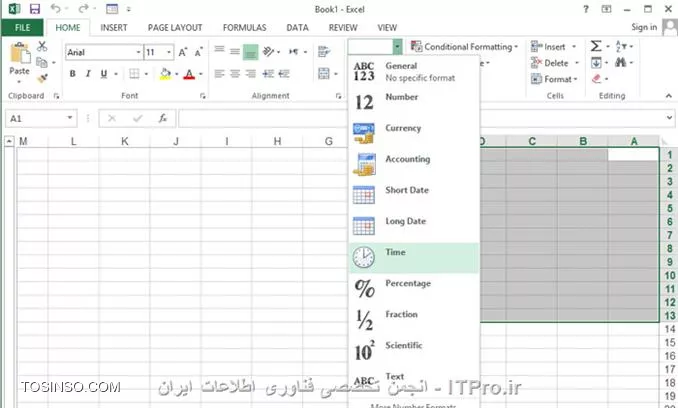Click the Copy icon in Clipboard group
The width and height of the screenshot is (678, 408).
pyautogui.click(x=42, y=63)
